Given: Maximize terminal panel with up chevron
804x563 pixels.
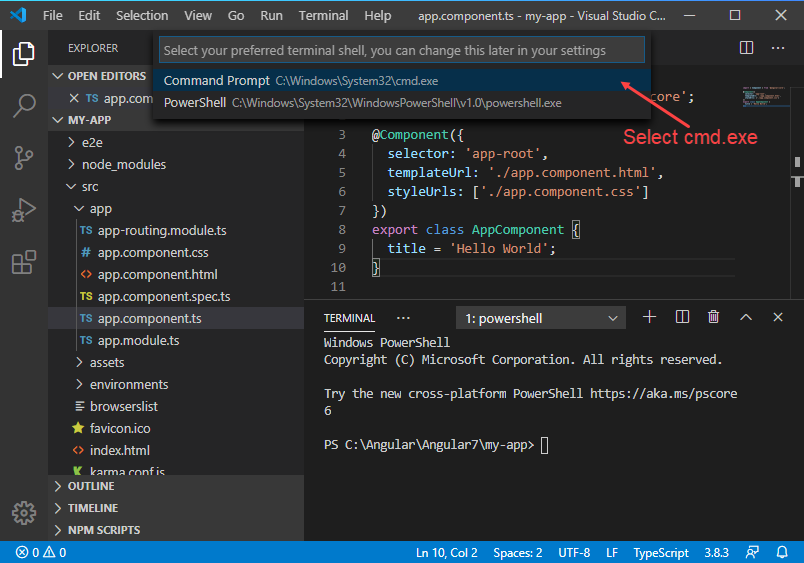Looking at the screenshot, I should [745, 317].
